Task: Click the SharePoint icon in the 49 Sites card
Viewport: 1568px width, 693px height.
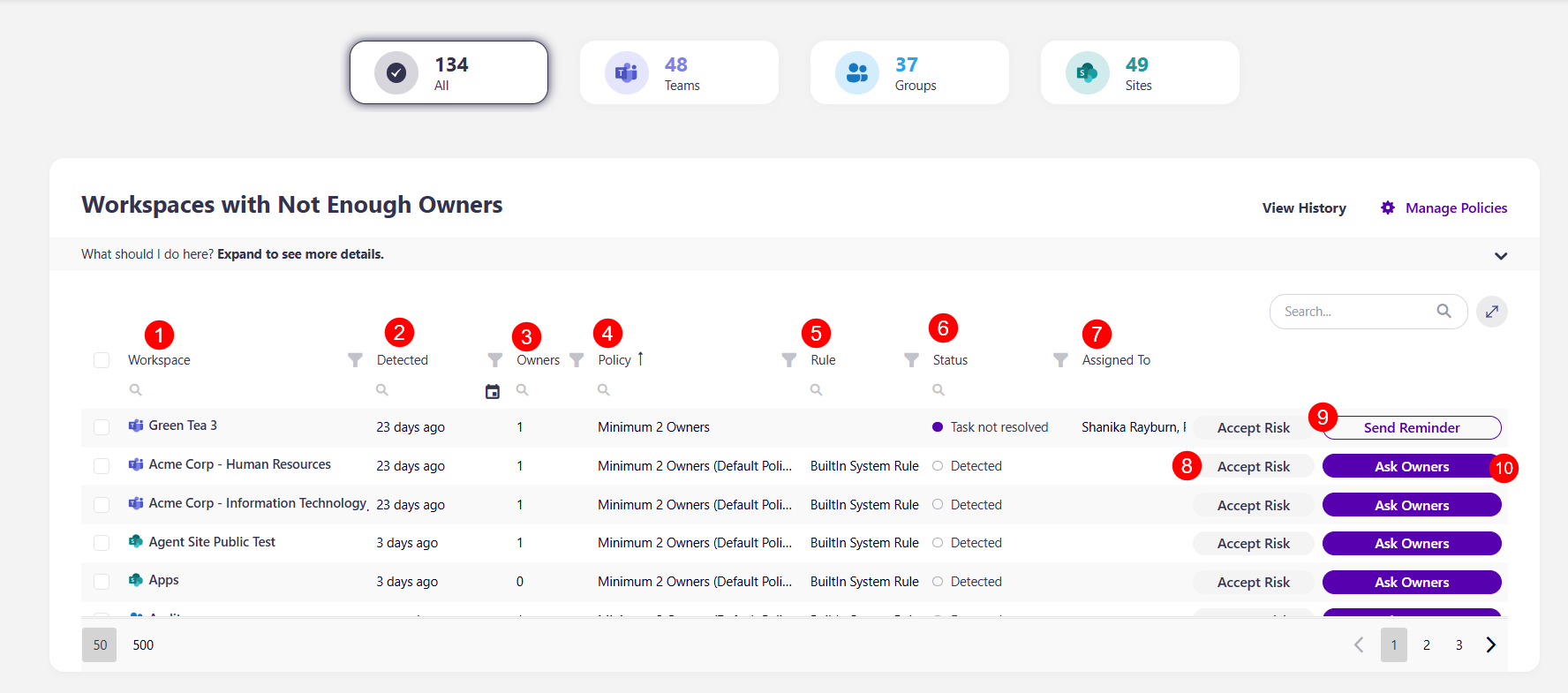Action: tap(1087, 72)
